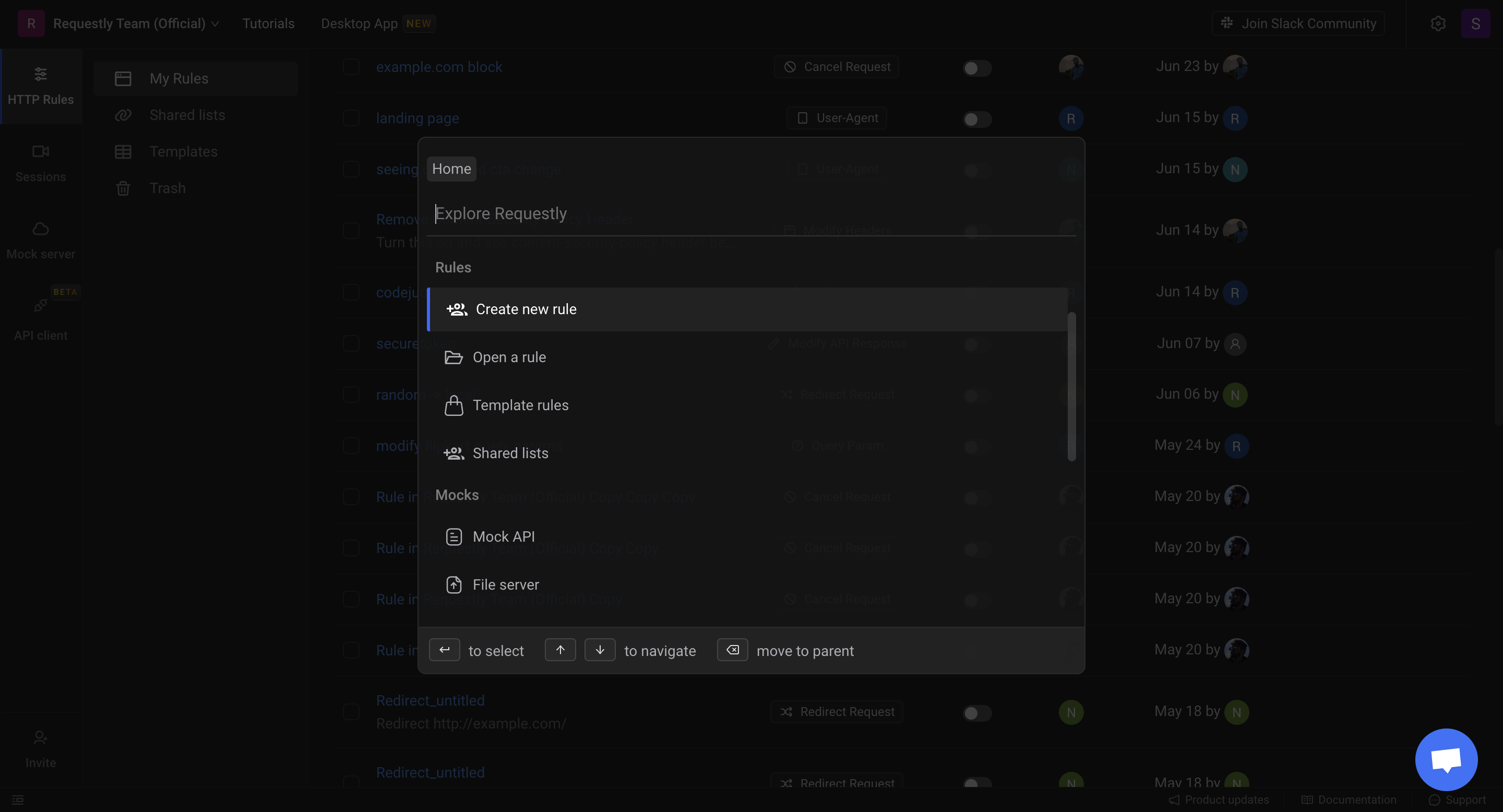Open the example.com block rule link

[439, 67]
